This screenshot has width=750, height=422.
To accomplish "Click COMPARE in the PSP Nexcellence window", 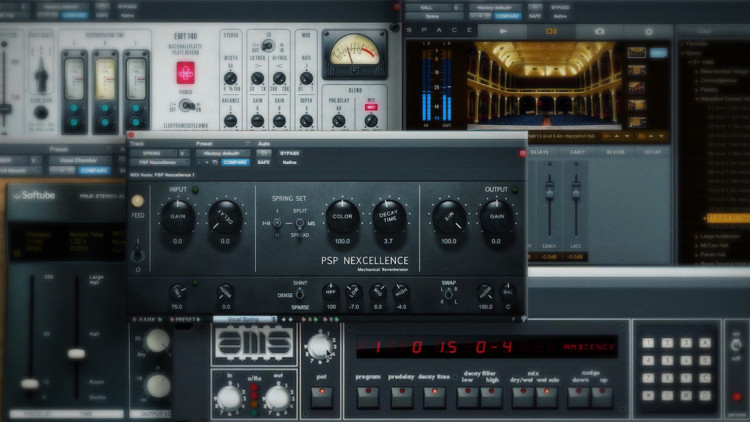I will tap(235, 162).
